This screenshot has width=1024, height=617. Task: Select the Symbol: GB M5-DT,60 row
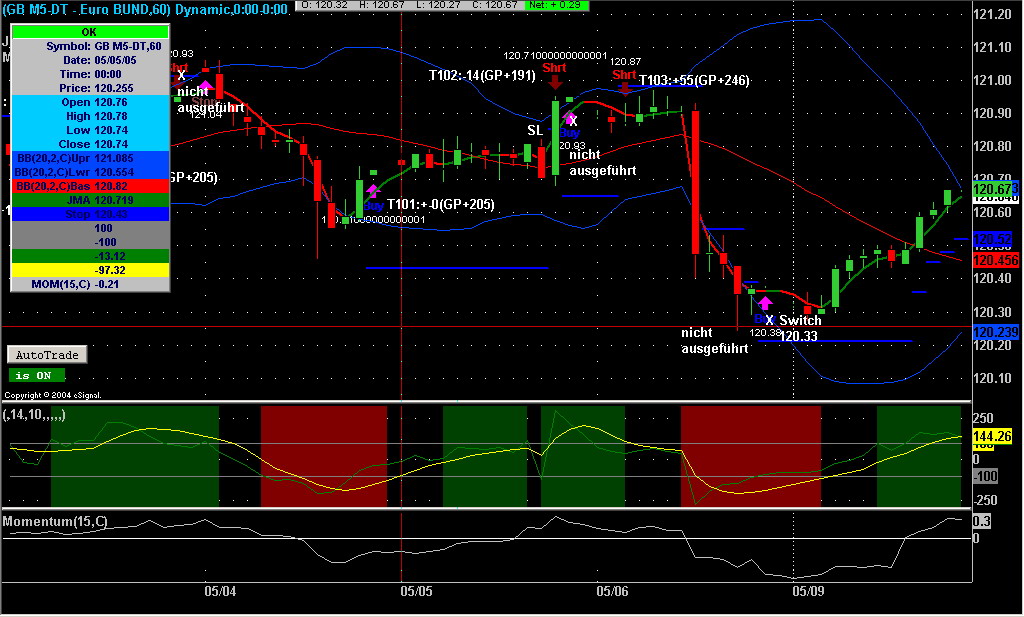(90, 46)
